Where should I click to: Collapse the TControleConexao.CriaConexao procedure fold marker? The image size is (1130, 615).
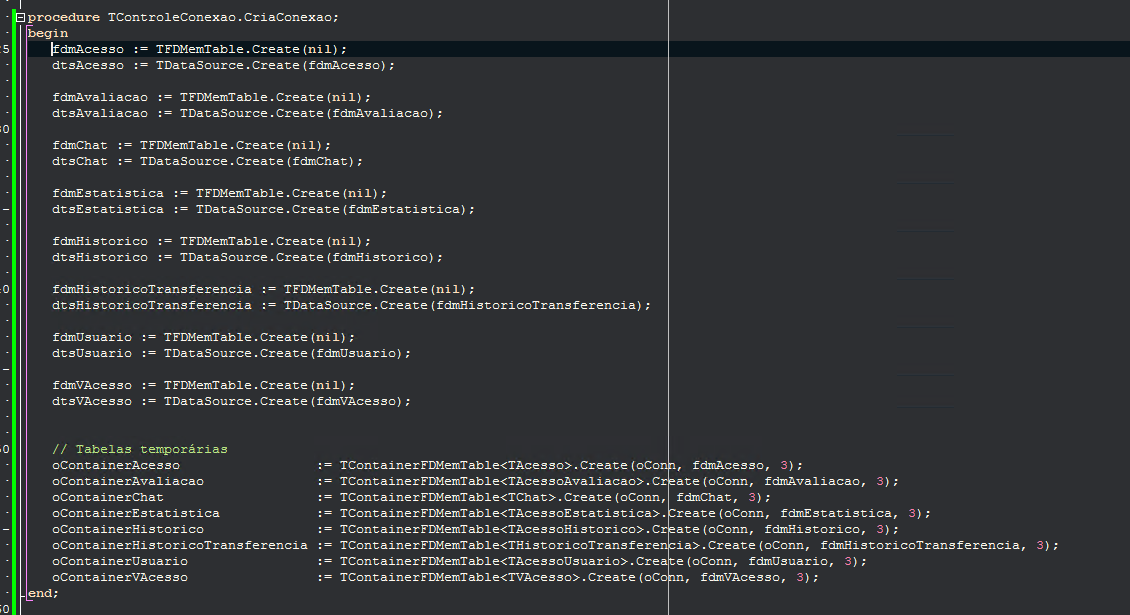click(x=21, y=17)
